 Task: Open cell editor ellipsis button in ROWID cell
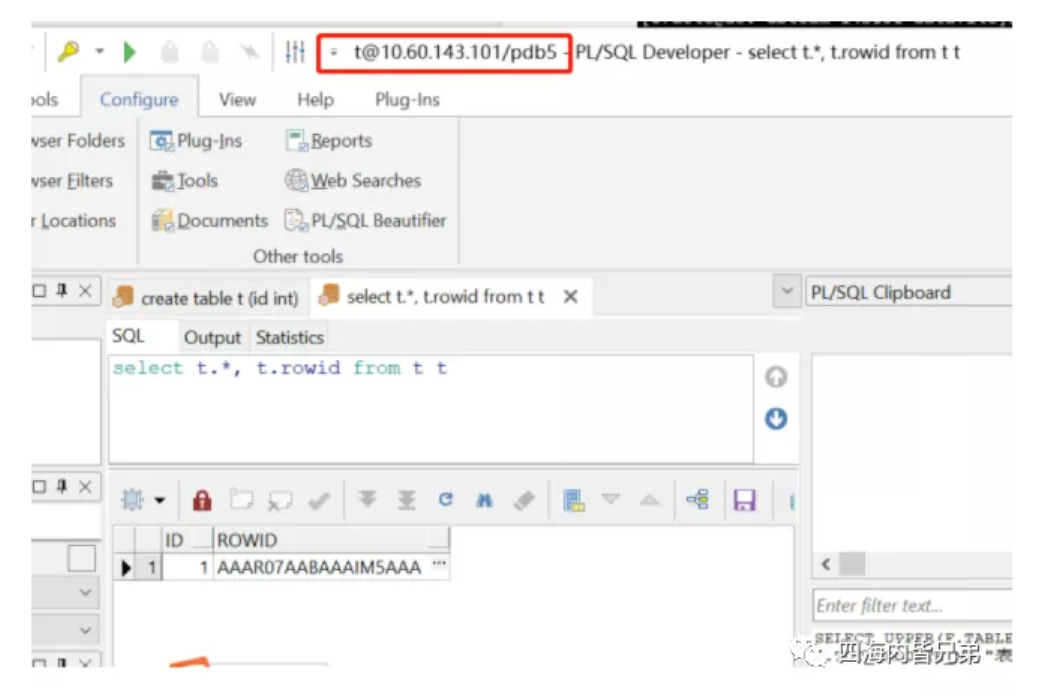point(439,564)
